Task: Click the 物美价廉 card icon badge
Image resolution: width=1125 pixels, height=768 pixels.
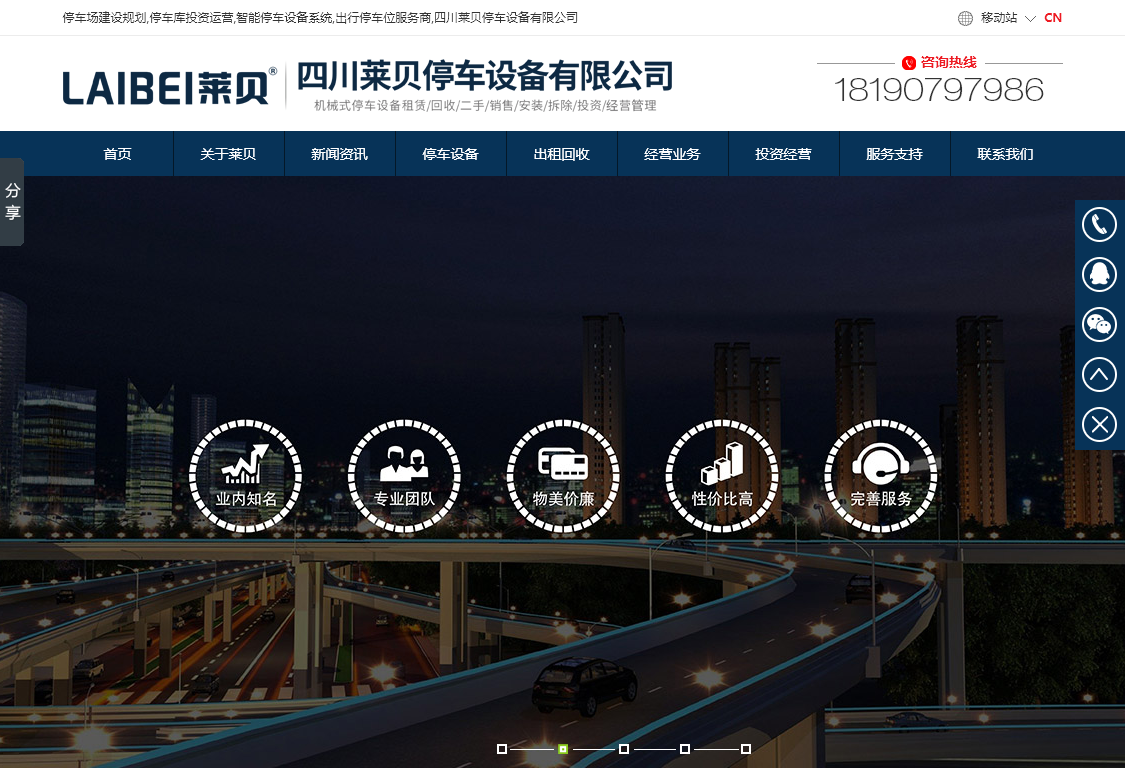Action: click(563, 476)
